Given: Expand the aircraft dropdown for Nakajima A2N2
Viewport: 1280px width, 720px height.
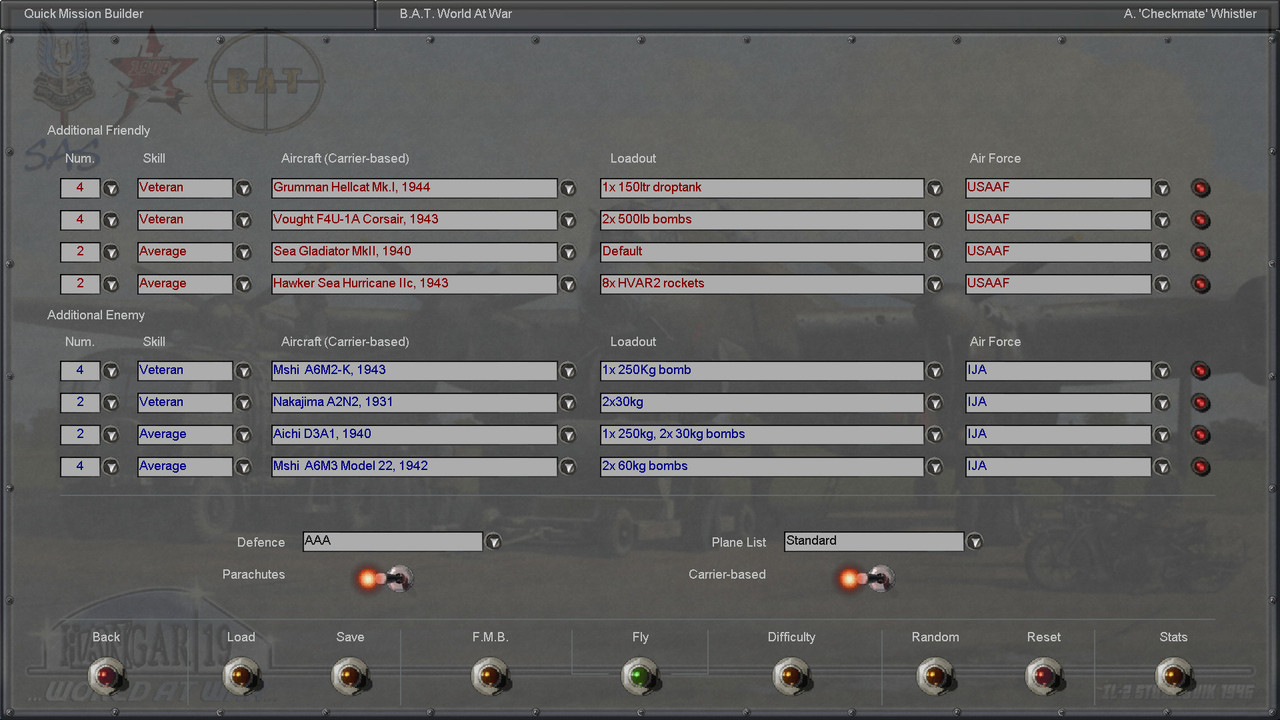Looking at the screenshot, I should [568, 403].
